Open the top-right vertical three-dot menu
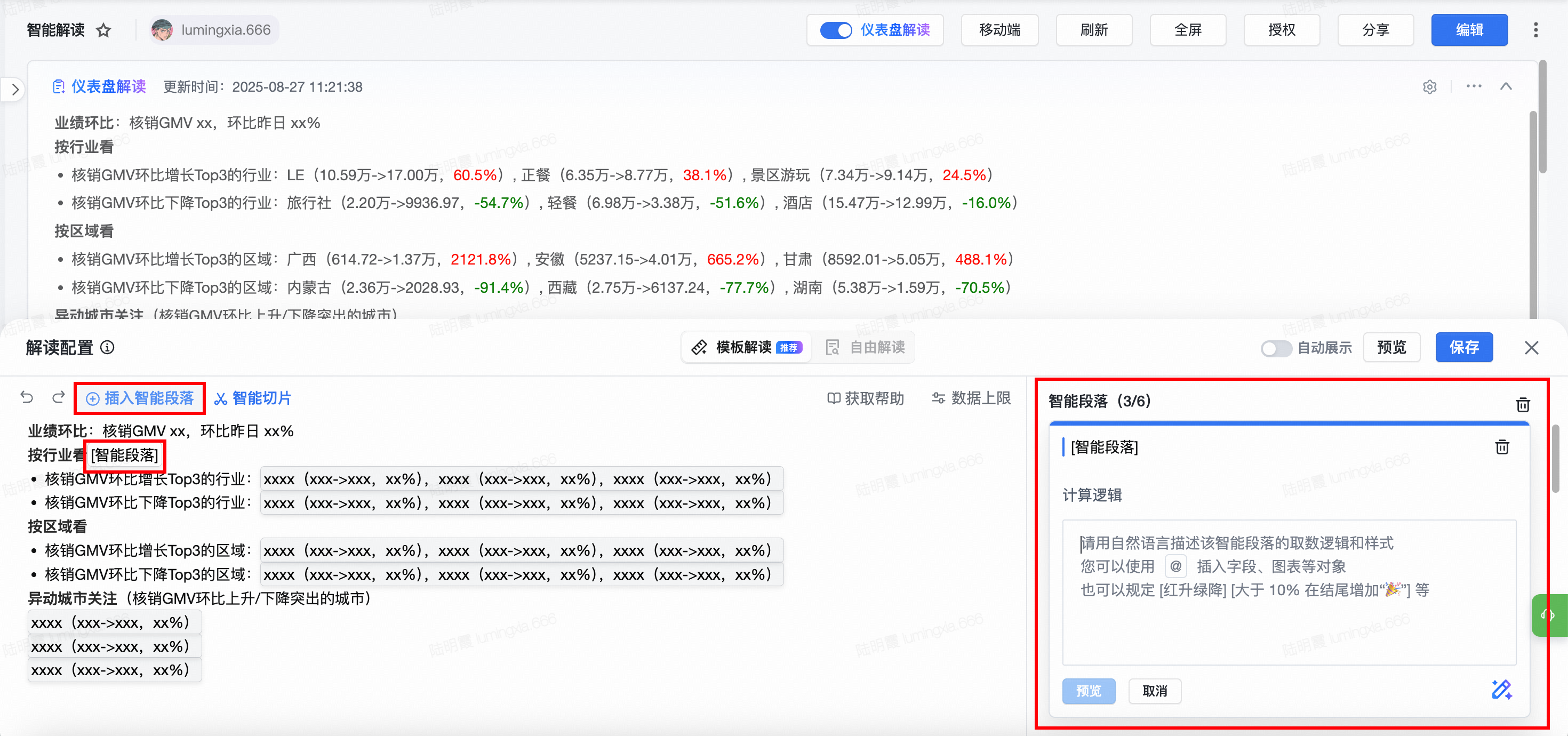Image resolution: width=1568 pixels, height=736 pixels. [x=1535, y=30]
